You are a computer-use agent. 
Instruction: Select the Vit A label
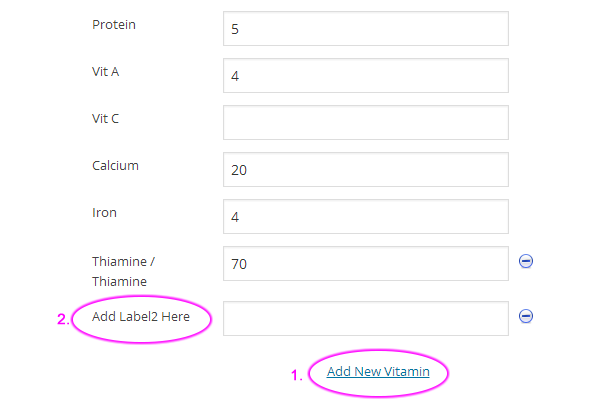click(x=106, y=71)
